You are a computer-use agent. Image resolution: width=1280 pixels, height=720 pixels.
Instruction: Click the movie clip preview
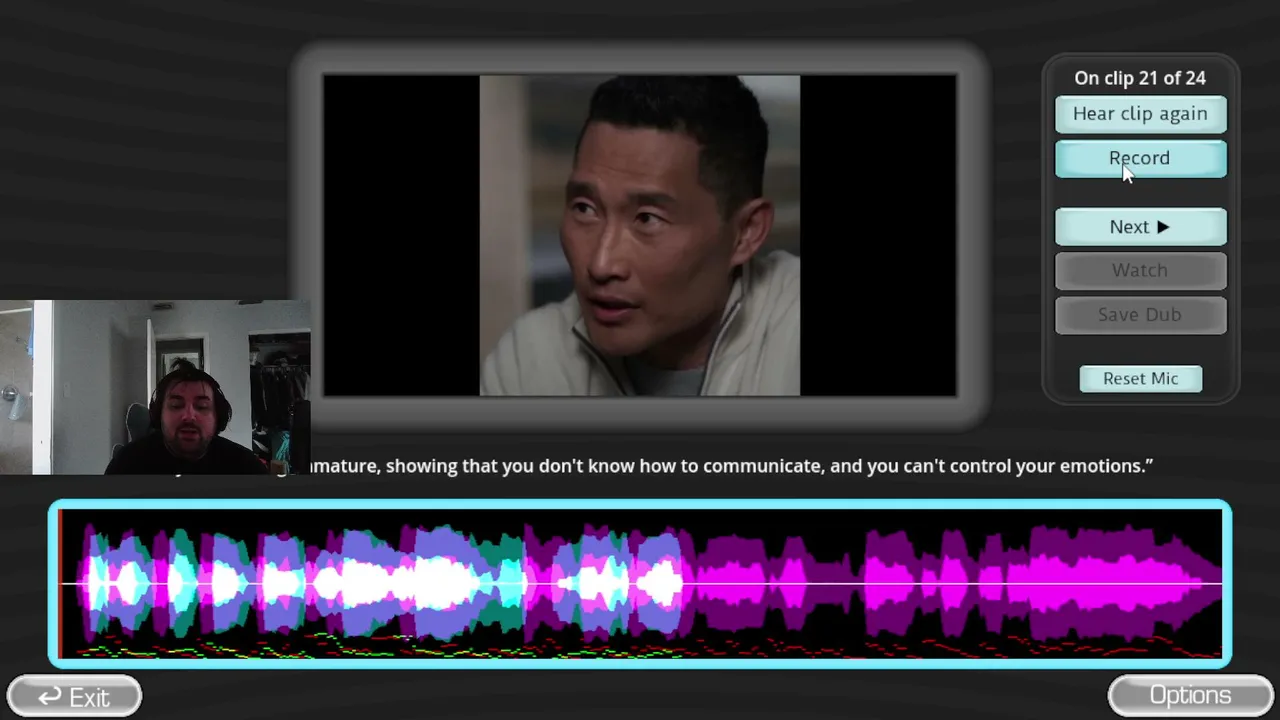640,236
